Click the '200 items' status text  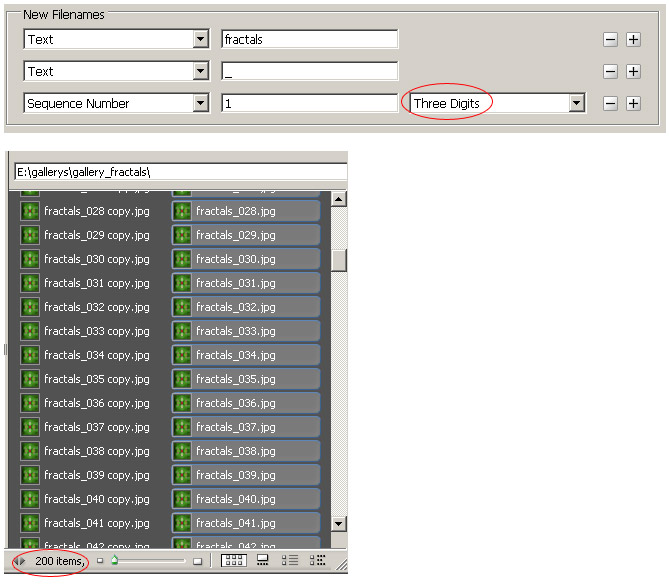pyautogui.click(x=60, y=561)
